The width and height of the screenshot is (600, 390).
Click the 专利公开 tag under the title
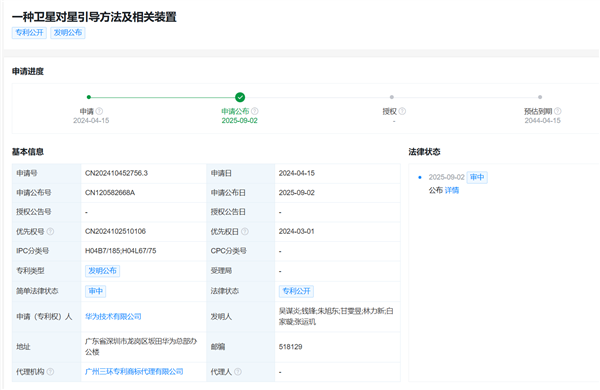(29, 33)
